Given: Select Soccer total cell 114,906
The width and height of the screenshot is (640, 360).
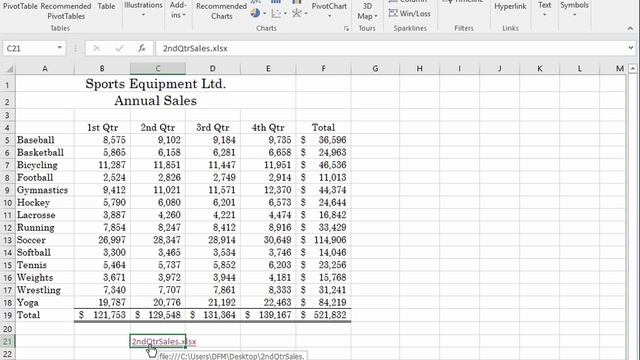Looking at the screenshot, I should coord(323,240).
